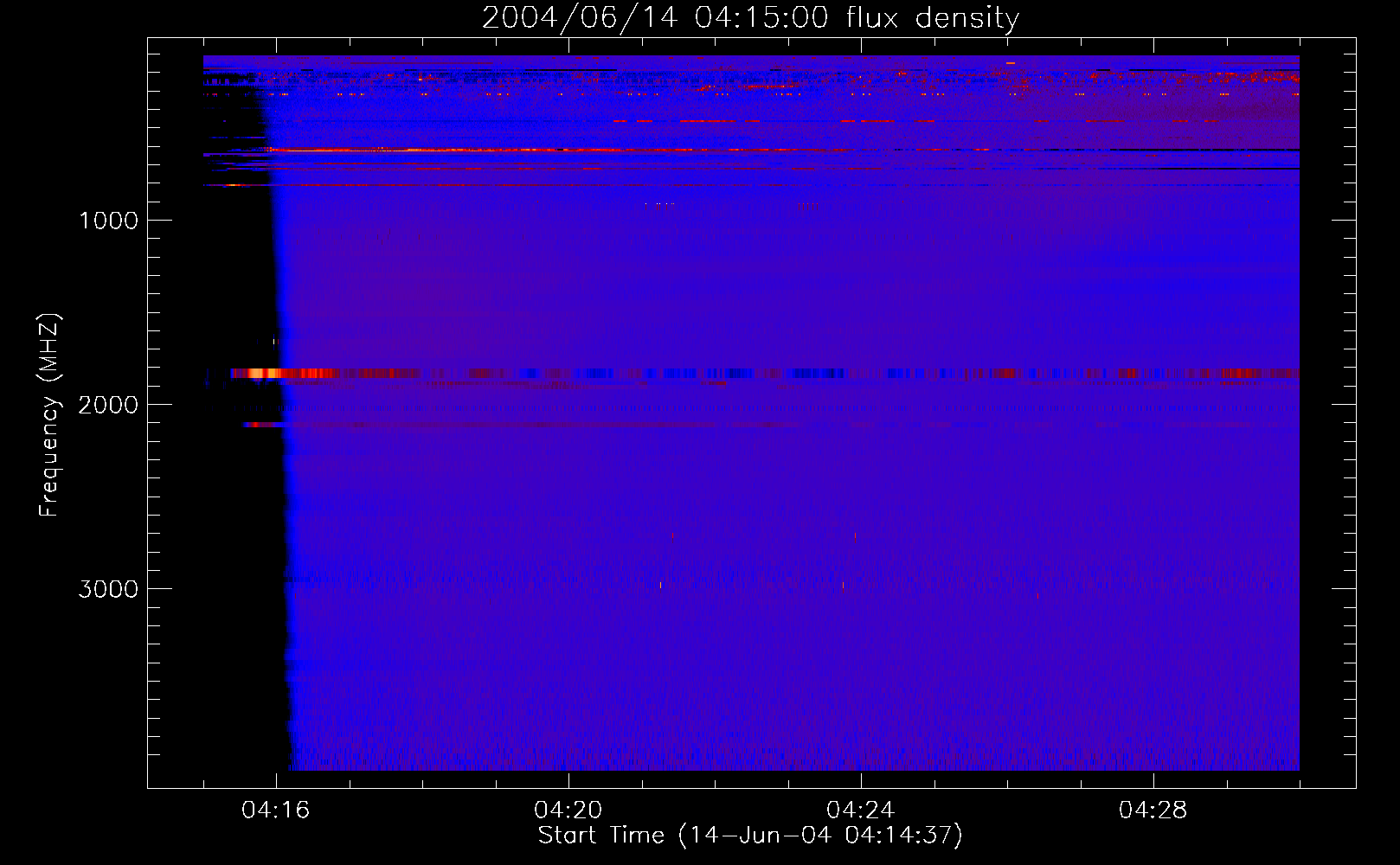Click the 04:16 time tick label

click(x=276, y=811)
